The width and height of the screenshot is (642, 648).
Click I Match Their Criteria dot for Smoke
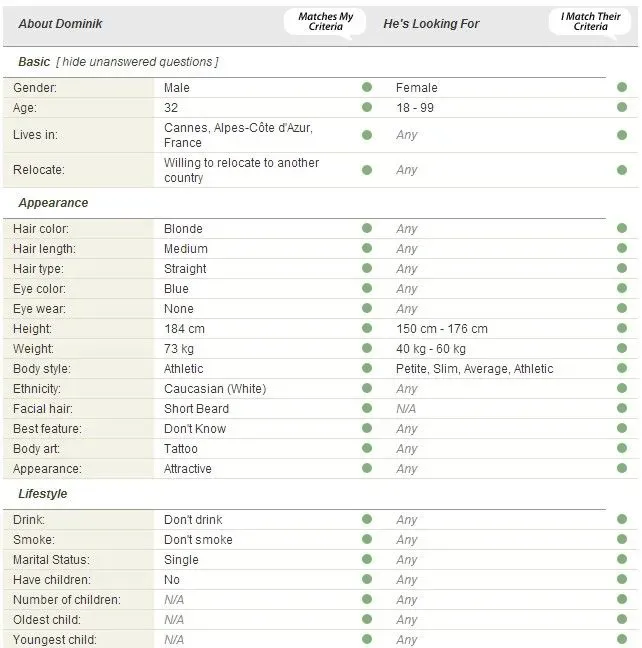point(622,540)
